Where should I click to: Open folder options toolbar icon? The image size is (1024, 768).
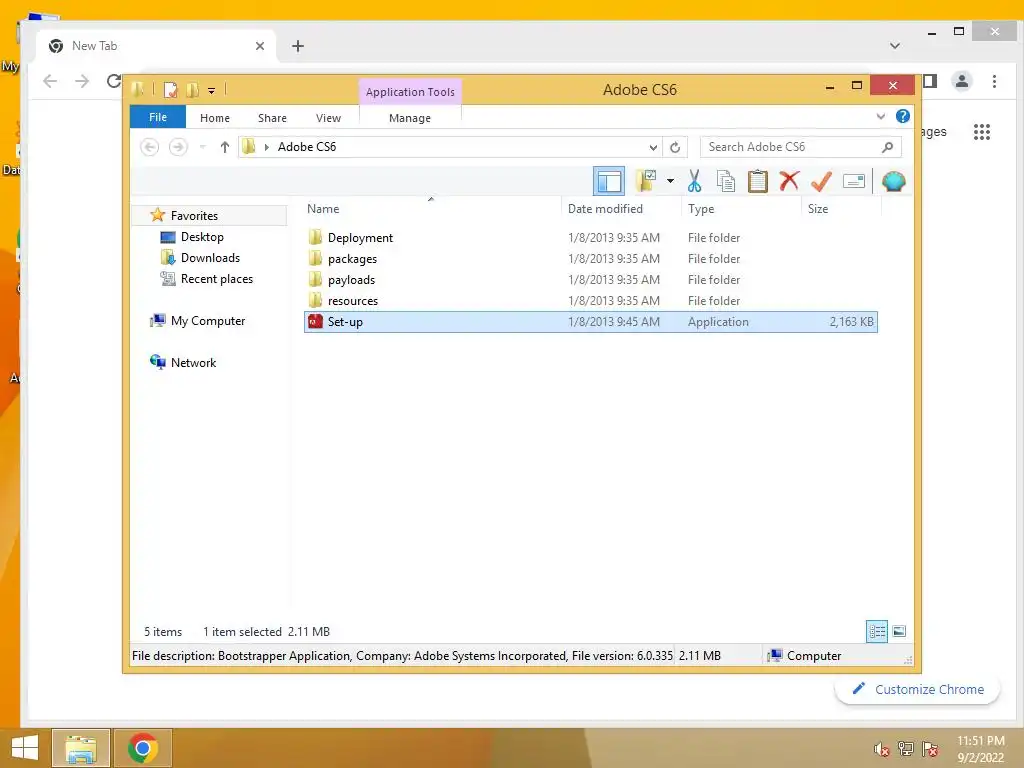click(646, 181)
